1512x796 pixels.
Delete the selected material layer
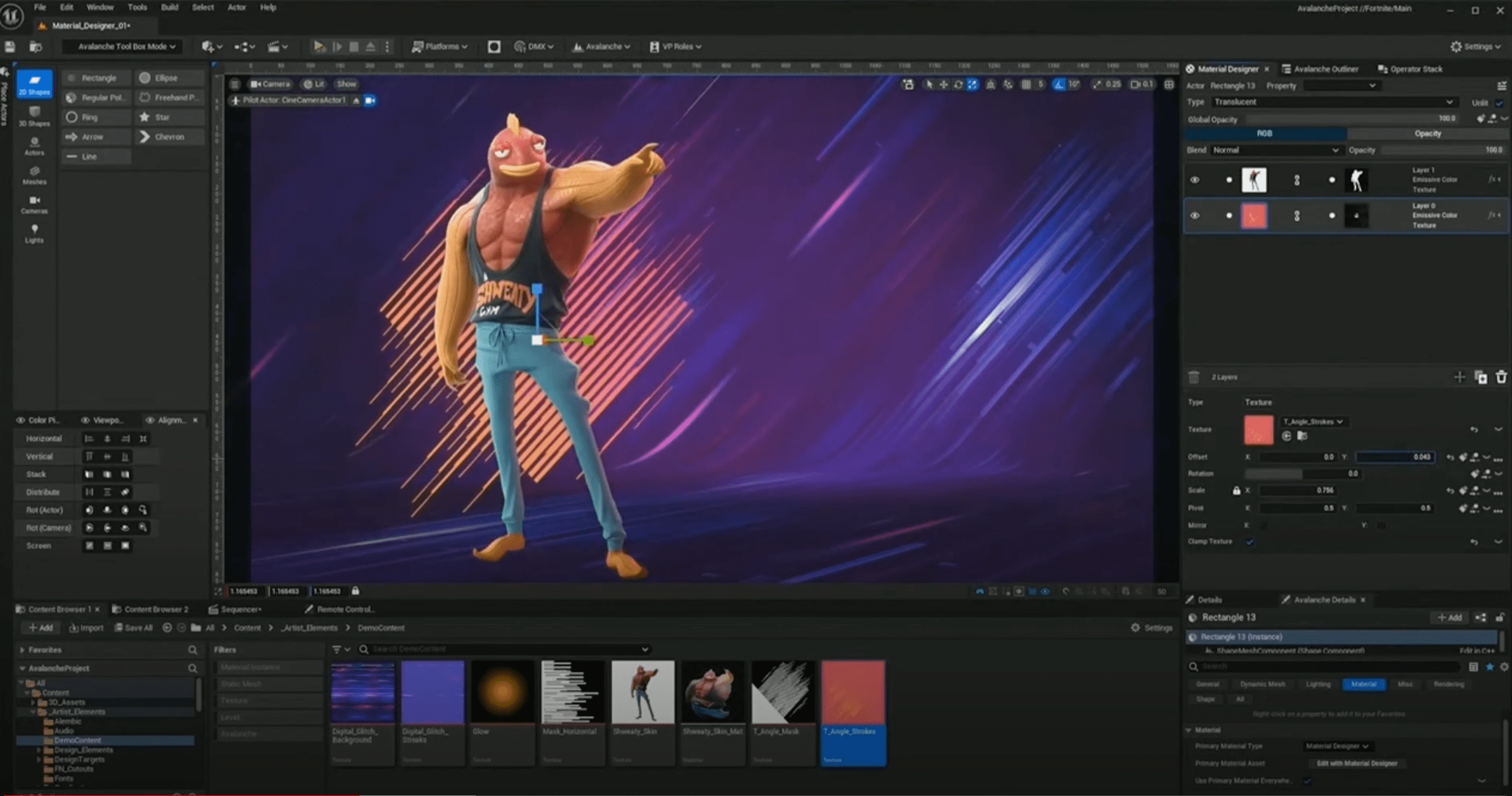click(x=1501, y=377)
